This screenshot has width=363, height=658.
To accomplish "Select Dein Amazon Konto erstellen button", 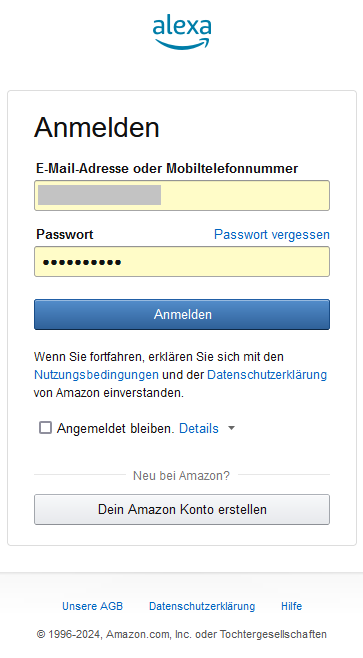I will (x=182, y=509).
